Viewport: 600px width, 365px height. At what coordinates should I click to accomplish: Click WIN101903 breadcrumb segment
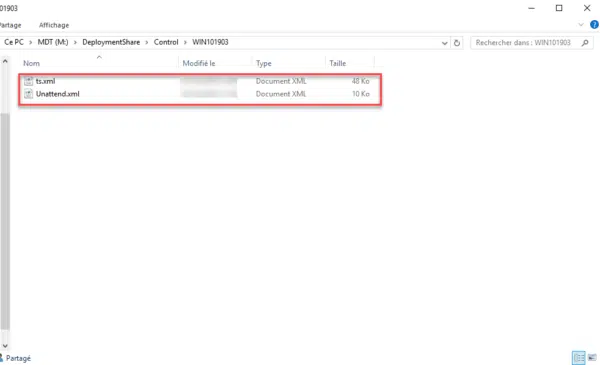click(210, 42)
